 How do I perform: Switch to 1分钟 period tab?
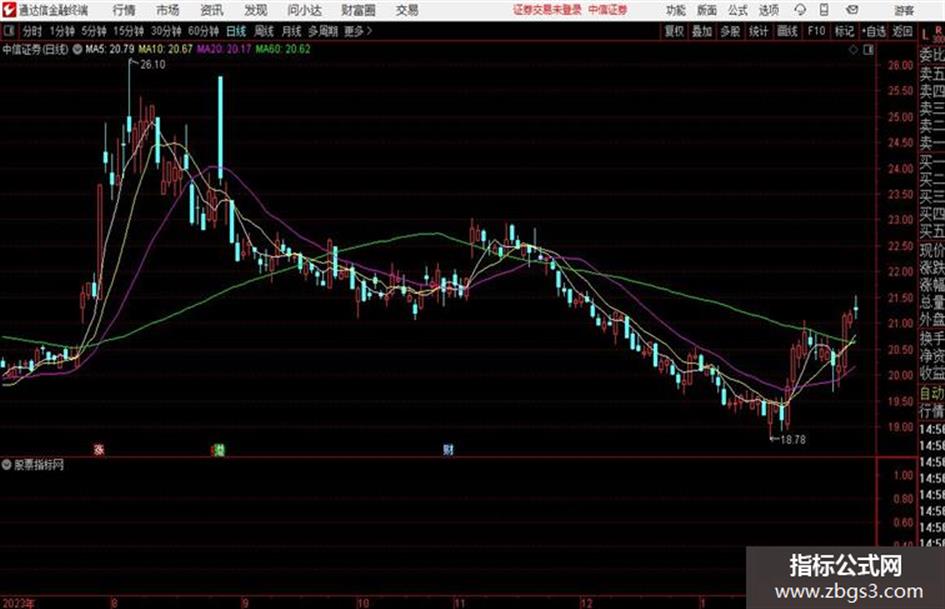coord(62,31)
